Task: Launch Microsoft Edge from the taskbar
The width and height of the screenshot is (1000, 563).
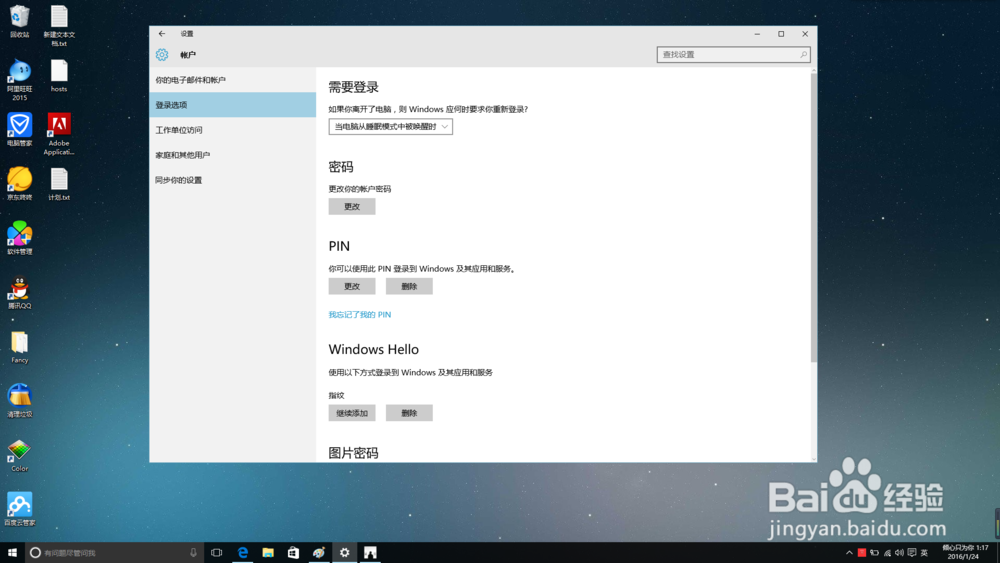Action: point(242,553)
